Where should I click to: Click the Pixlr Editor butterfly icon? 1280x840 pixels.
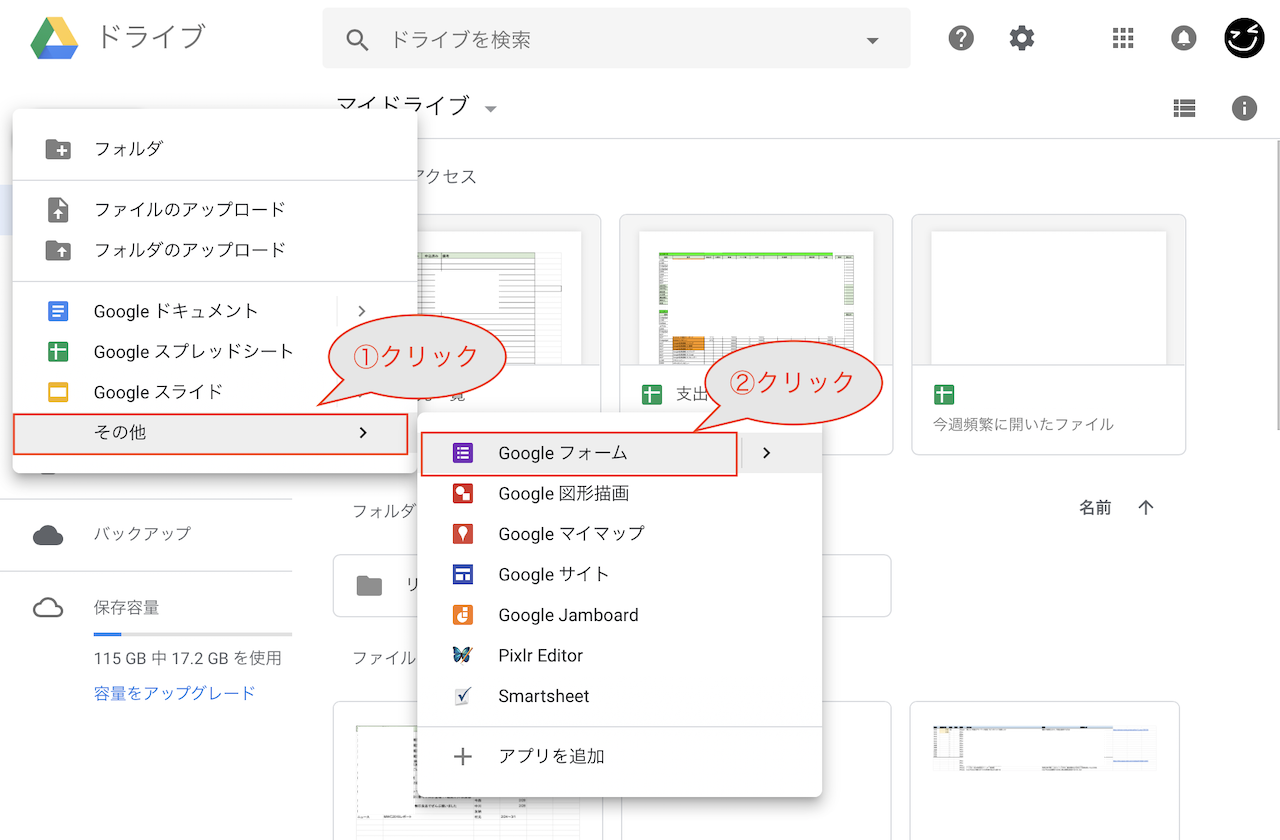click(x=462, y=656)
